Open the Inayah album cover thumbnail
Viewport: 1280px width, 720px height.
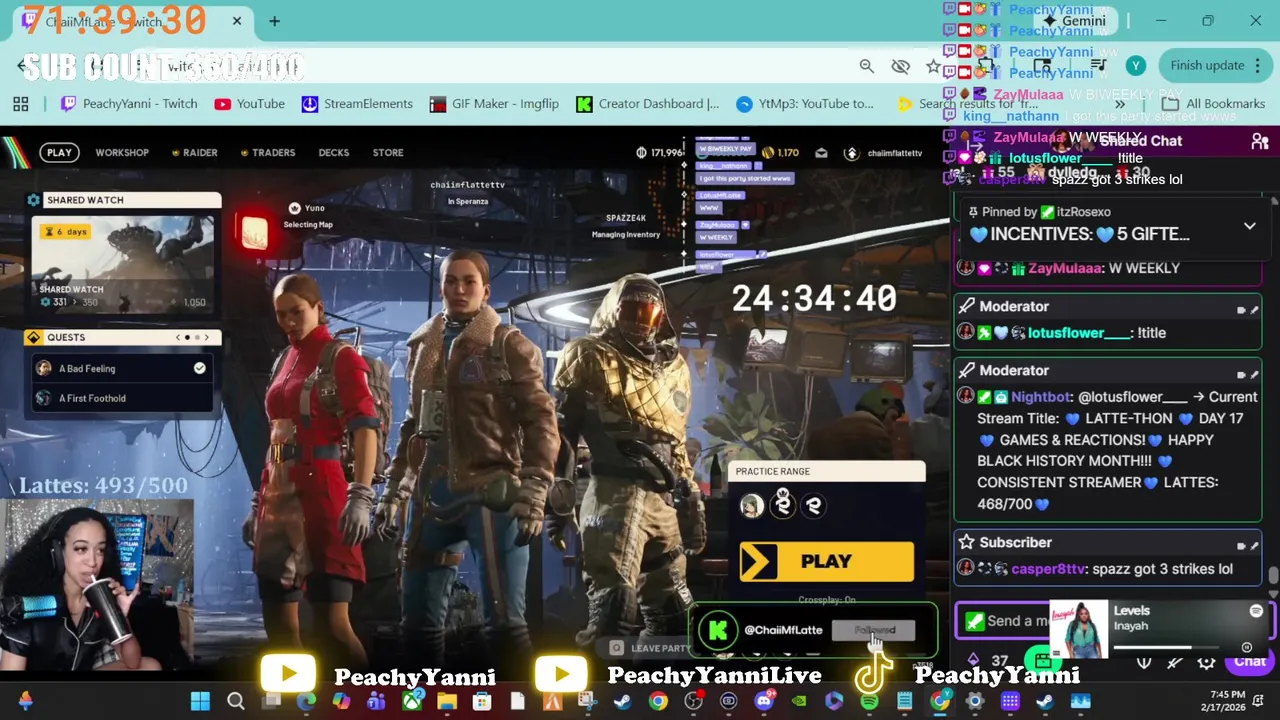(x=1079, y=629)
